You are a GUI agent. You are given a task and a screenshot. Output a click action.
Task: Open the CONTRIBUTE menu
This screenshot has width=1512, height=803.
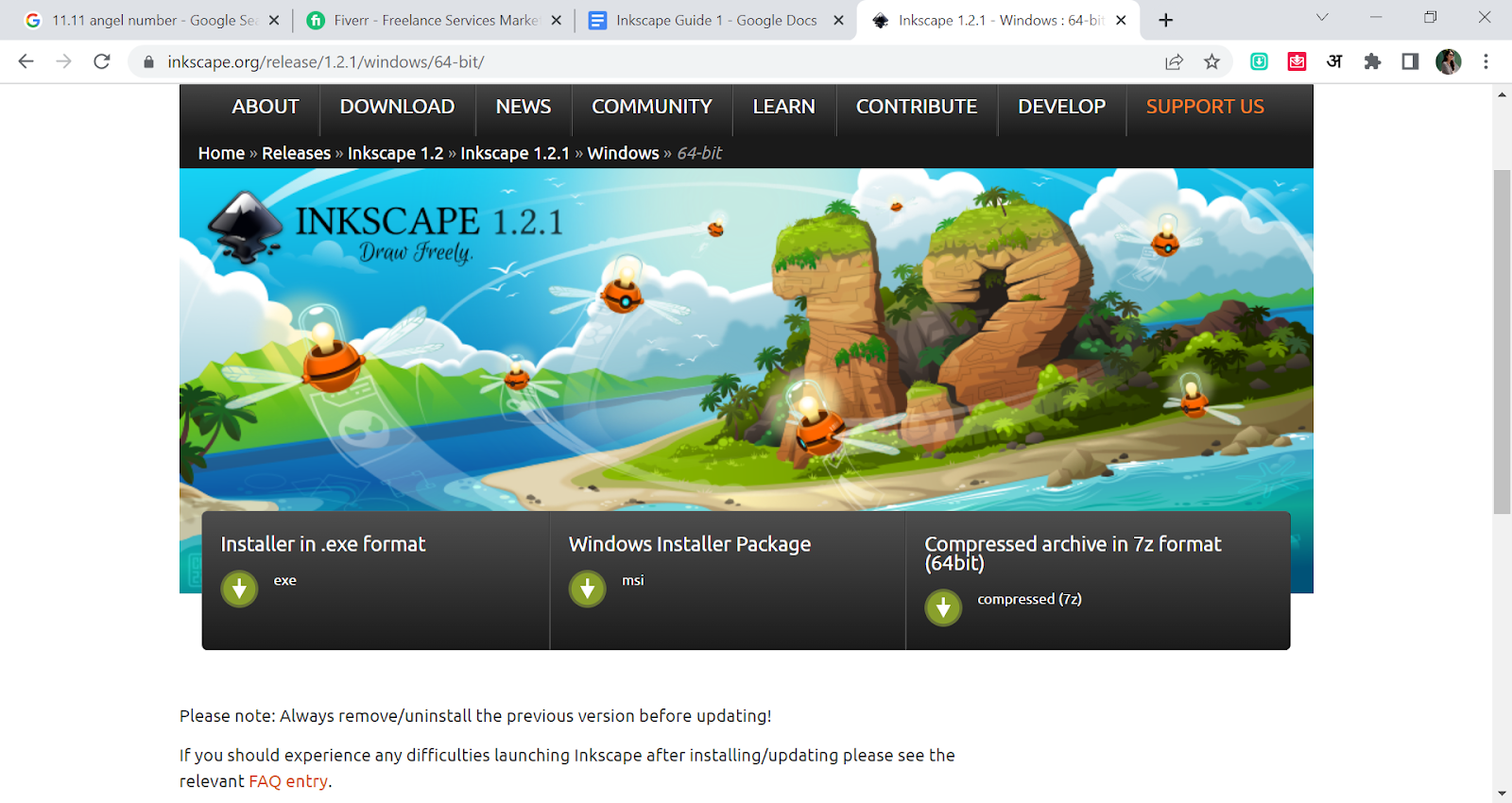click(x=917, y=107)
